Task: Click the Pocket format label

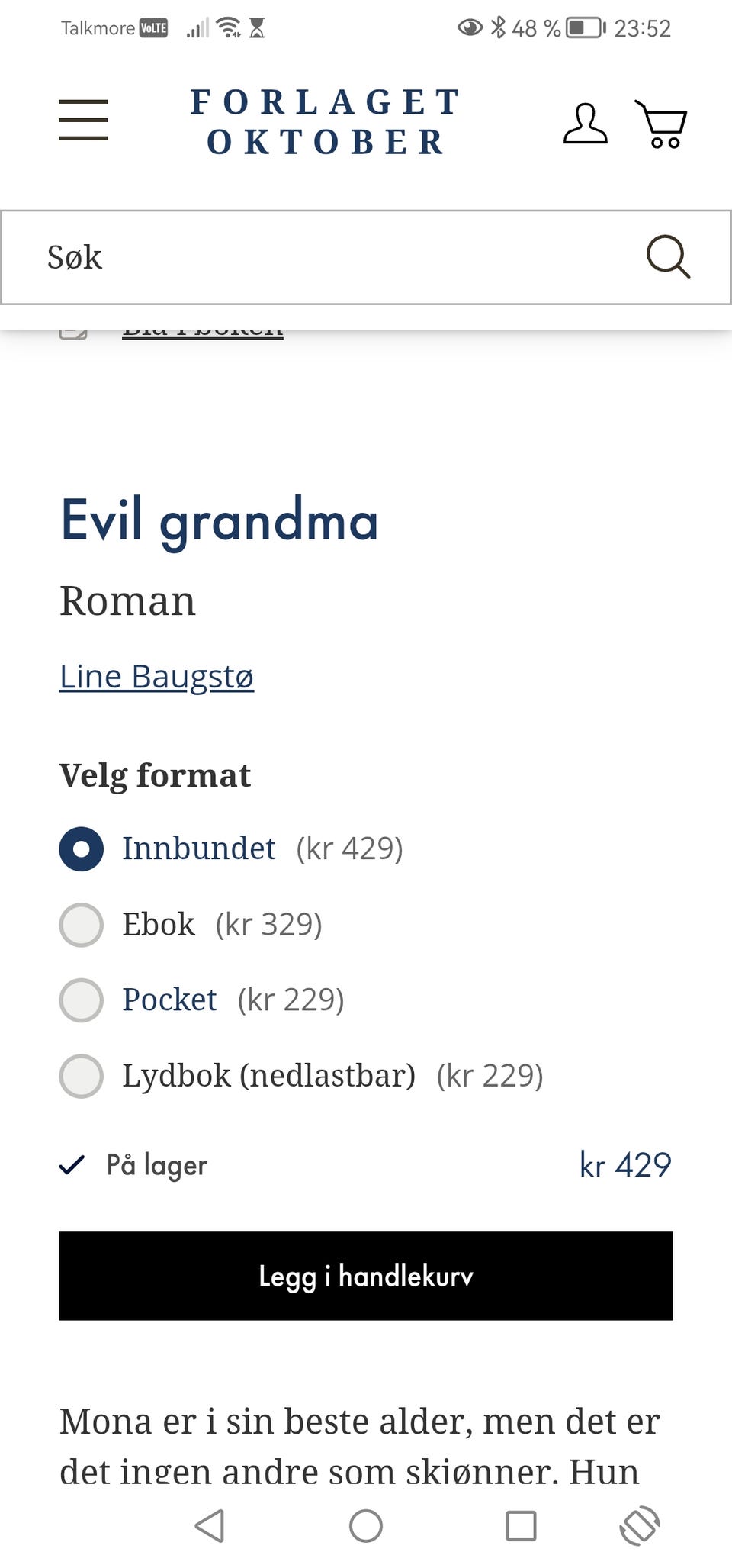Action: (169, 1000)
